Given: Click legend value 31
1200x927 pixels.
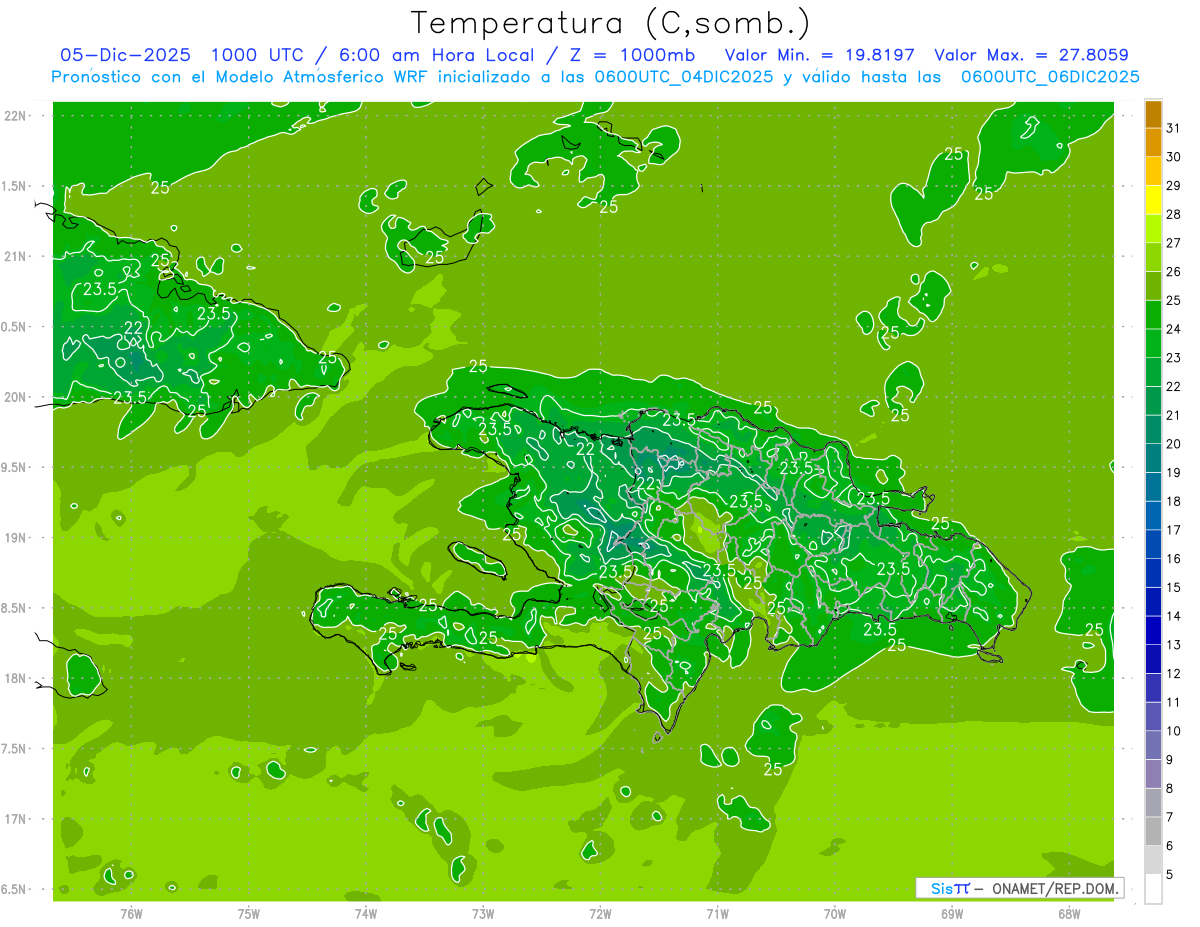Looking at the screenshot, I should click(x=1173, y=128).
